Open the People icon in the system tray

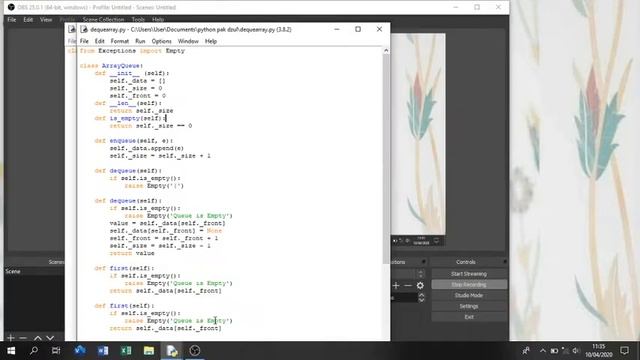(526, 351)
